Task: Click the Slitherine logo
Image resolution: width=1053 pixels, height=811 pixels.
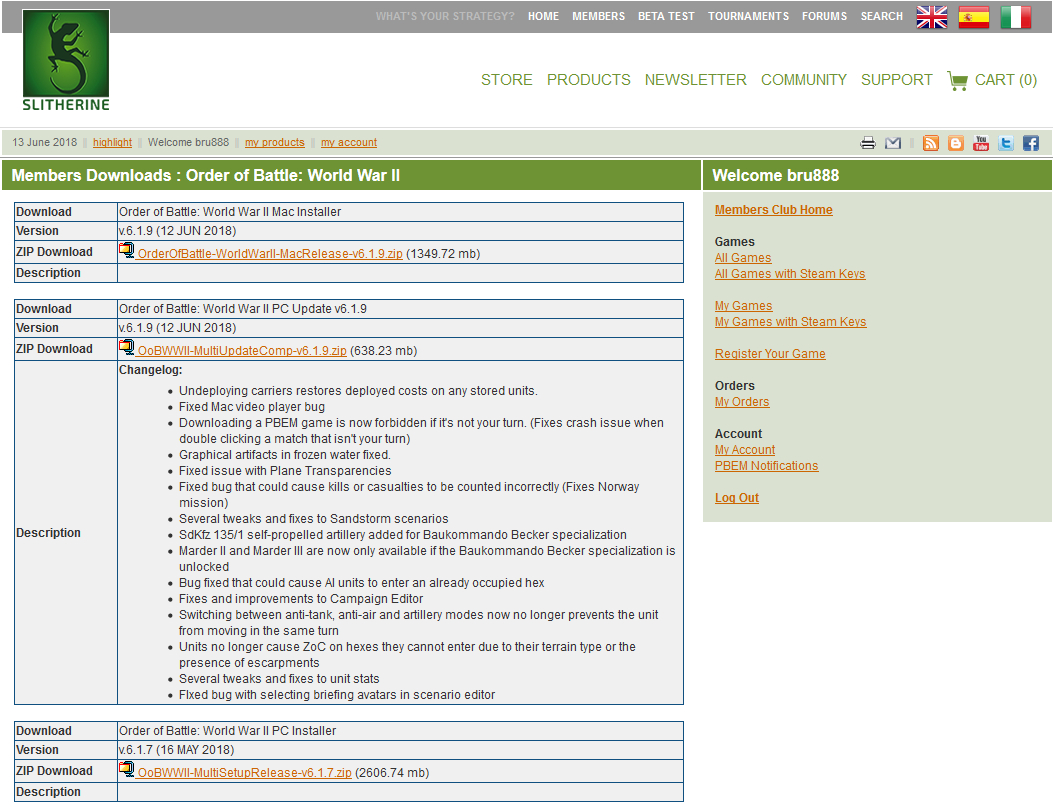Action: [x=66, y=60]
